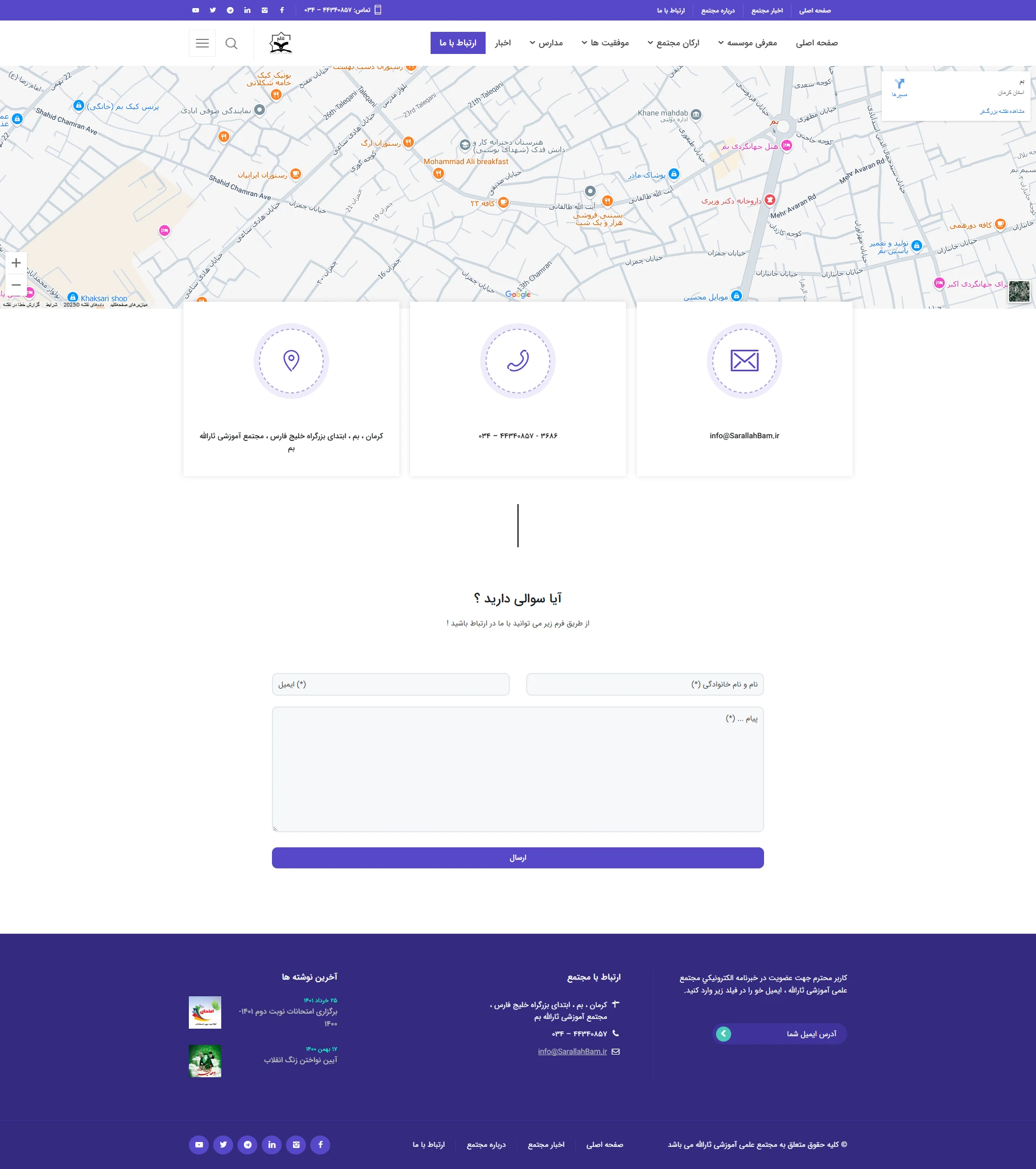Expand the معرفی موسسه dropdown menu
This screenshot has height=1169, width=1036.
747,43
